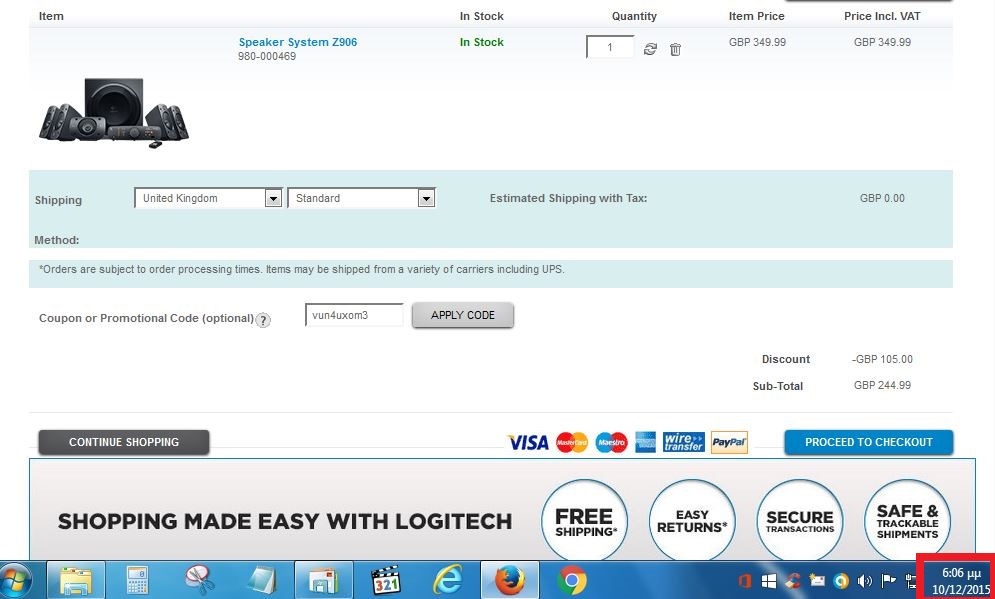
Task: Click the quantity input field
Action: [x=610, y=47]
